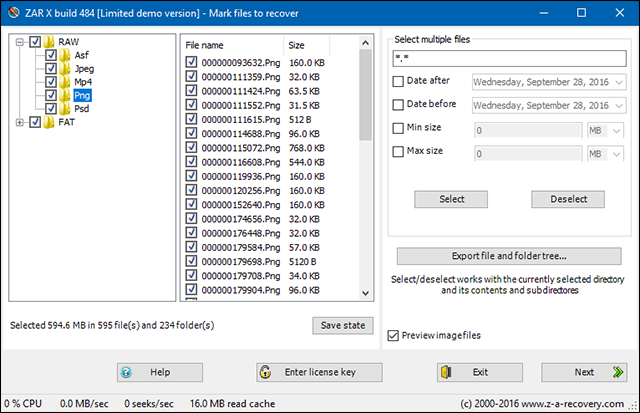The width and height of the screenshot is (640, 413).
Task: Uncheck the Psd folder checkbox
Action: [51, 109]
